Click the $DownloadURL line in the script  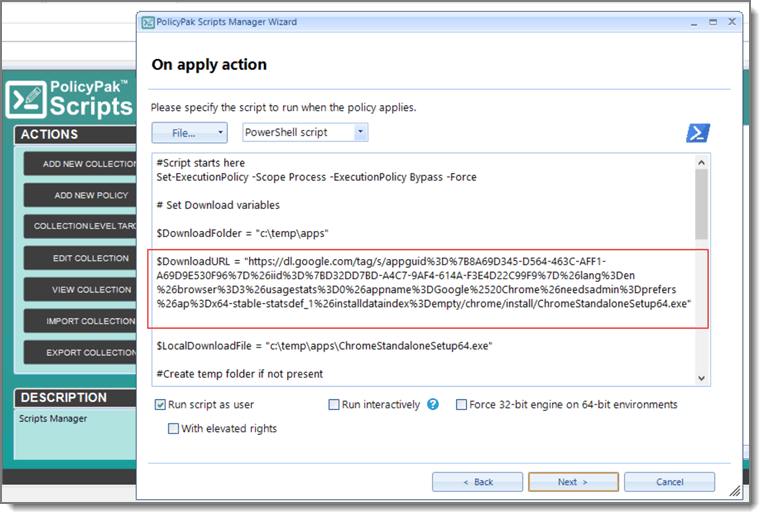coord(424,282)
